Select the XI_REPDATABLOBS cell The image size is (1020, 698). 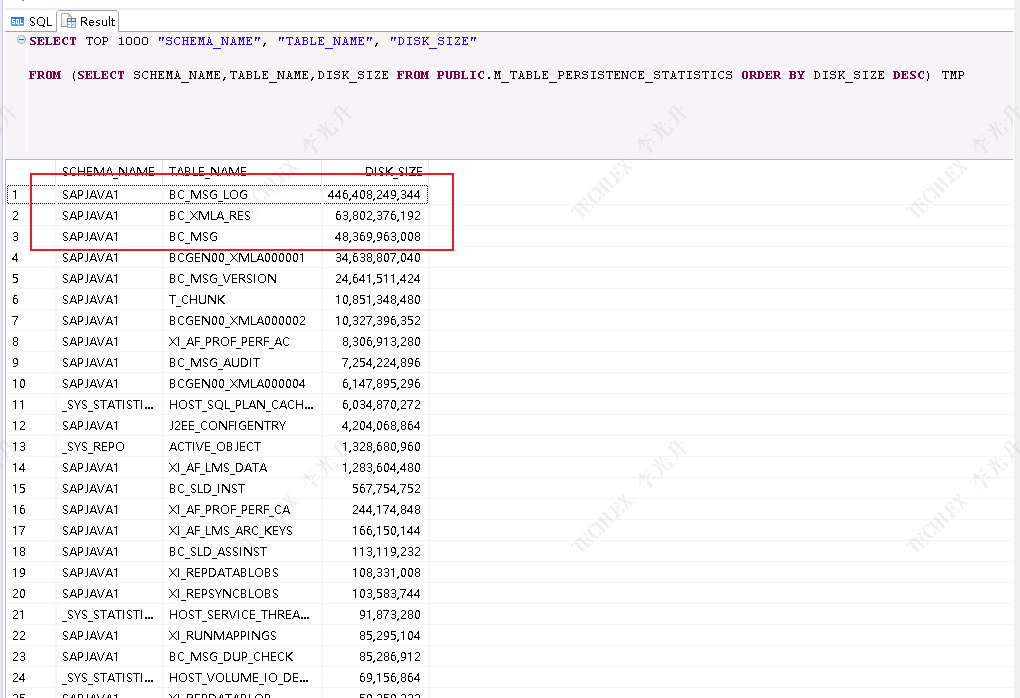(x=242, y=572)
